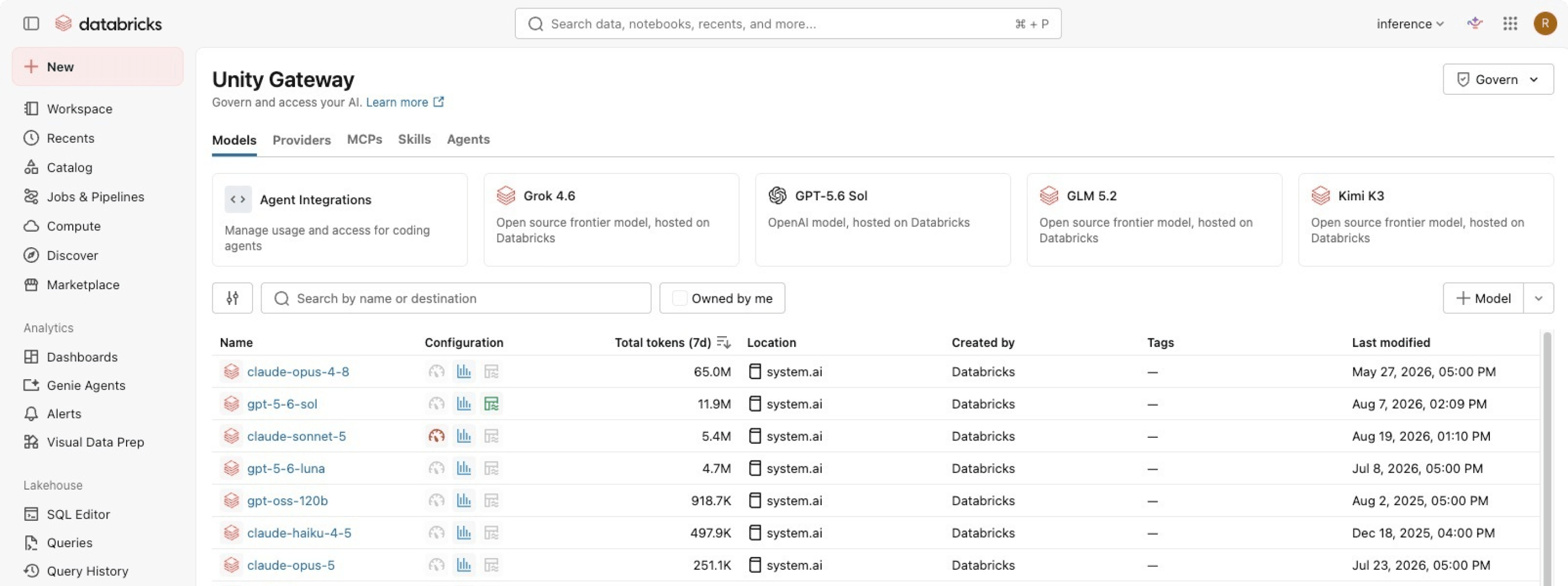The image size is (1568, 586).
Task: Expand the arrow next to Model button
Action: pyautogui.click(x=1538, y=298)
